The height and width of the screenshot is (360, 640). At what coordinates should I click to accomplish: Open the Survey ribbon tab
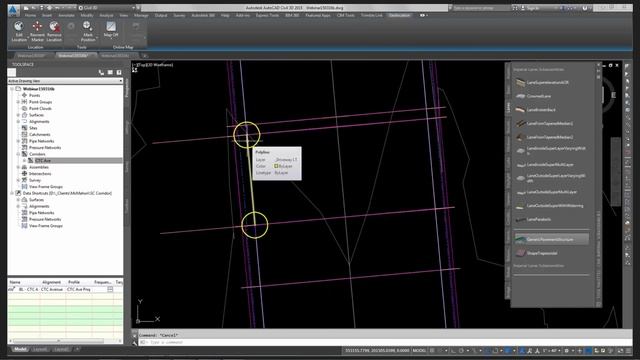179,16
